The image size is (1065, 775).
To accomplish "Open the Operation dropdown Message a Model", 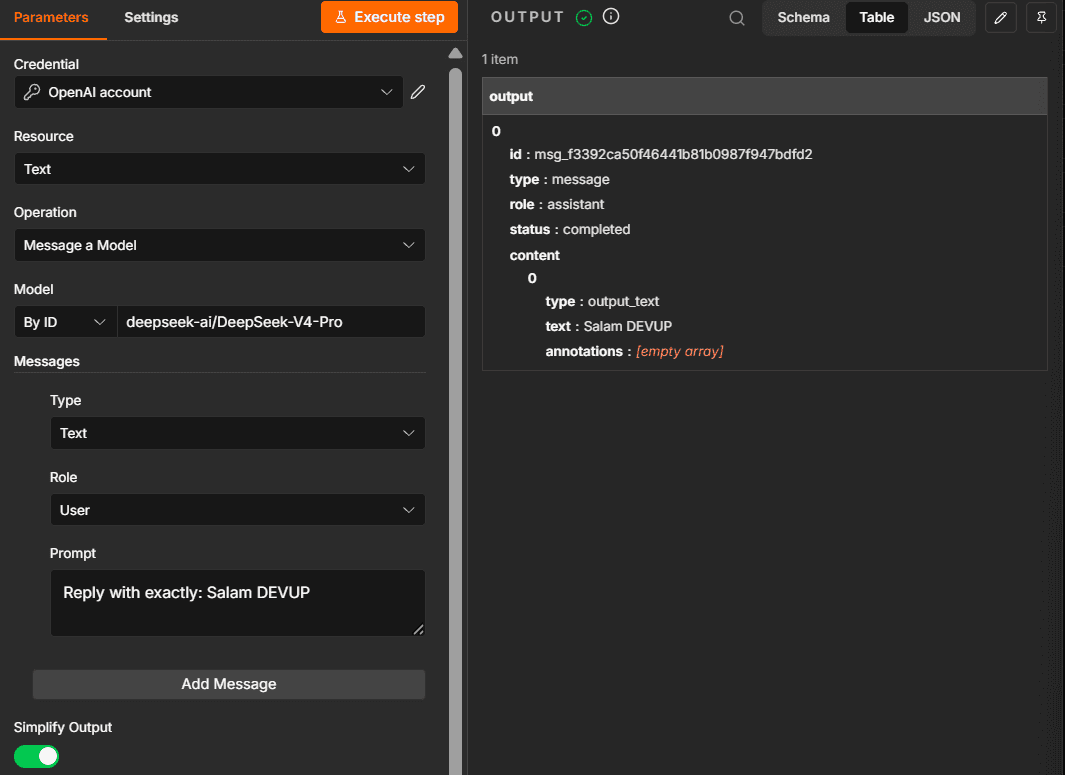I will point(219,245).
